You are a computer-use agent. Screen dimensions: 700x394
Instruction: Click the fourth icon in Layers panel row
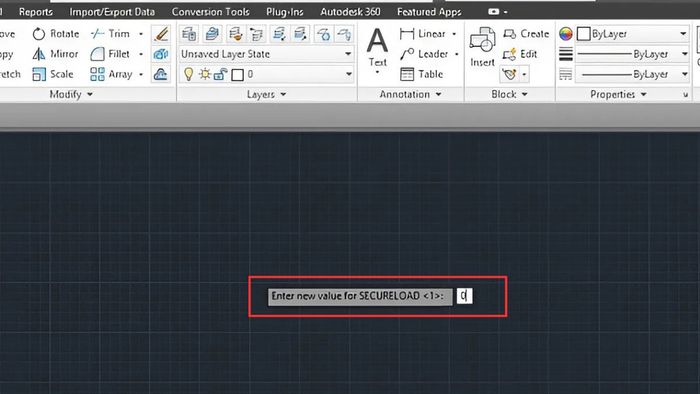tap(256, 34)
